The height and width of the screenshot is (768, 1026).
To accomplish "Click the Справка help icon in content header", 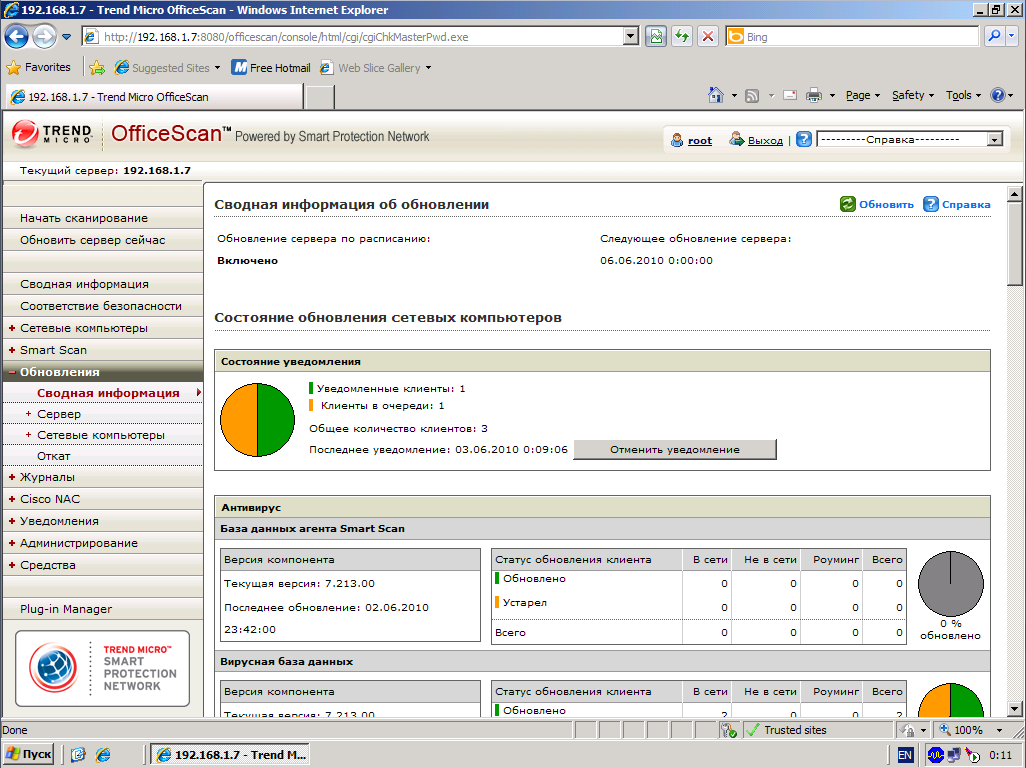I will tap(930, 204).
